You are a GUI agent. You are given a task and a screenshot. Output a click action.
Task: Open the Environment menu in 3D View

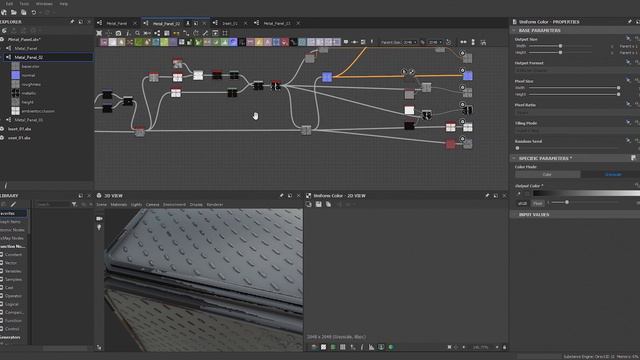click(x=174, y=204)
